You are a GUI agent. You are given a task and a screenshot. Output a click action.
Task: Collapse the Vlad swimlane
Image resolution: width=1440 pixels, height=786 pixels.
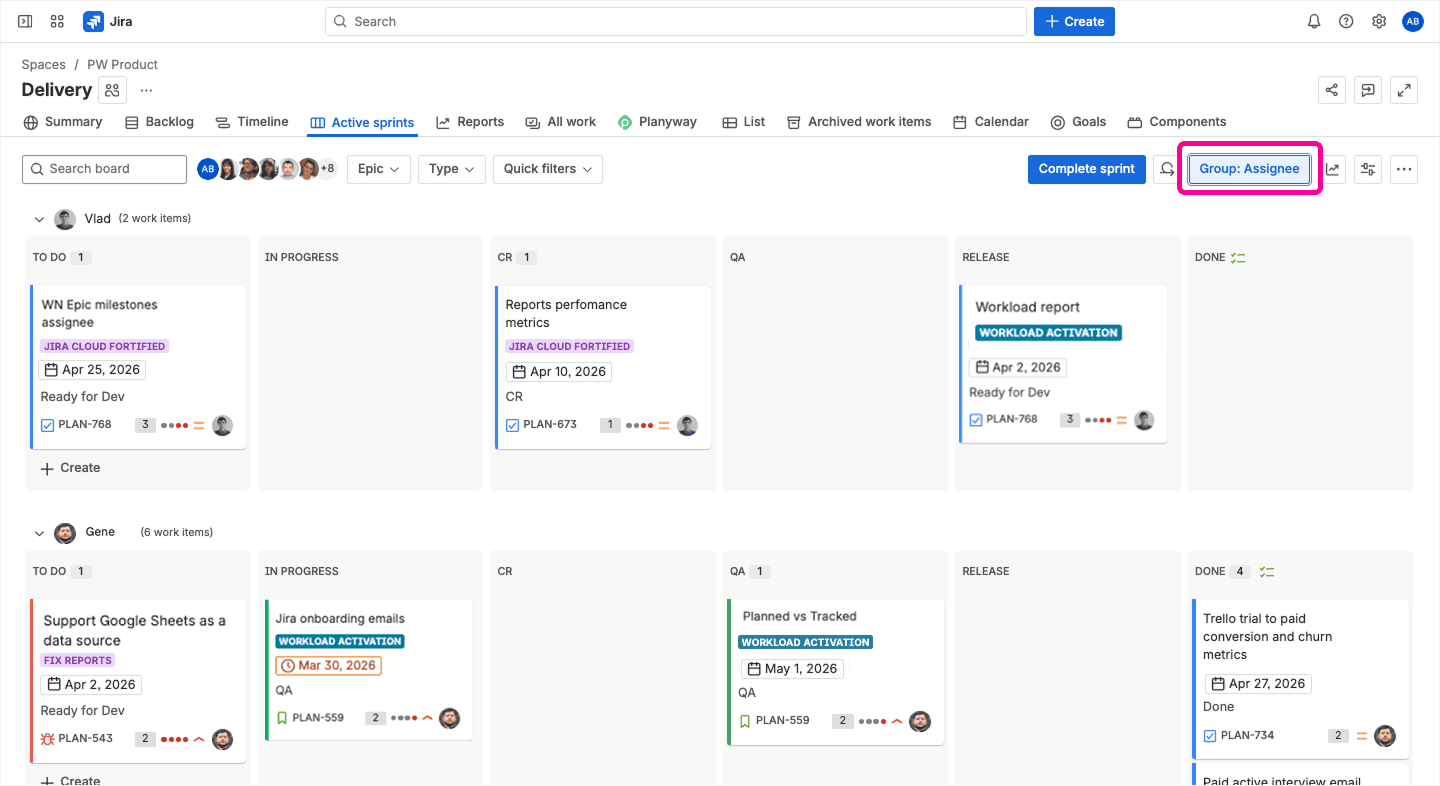click(40, 219)
